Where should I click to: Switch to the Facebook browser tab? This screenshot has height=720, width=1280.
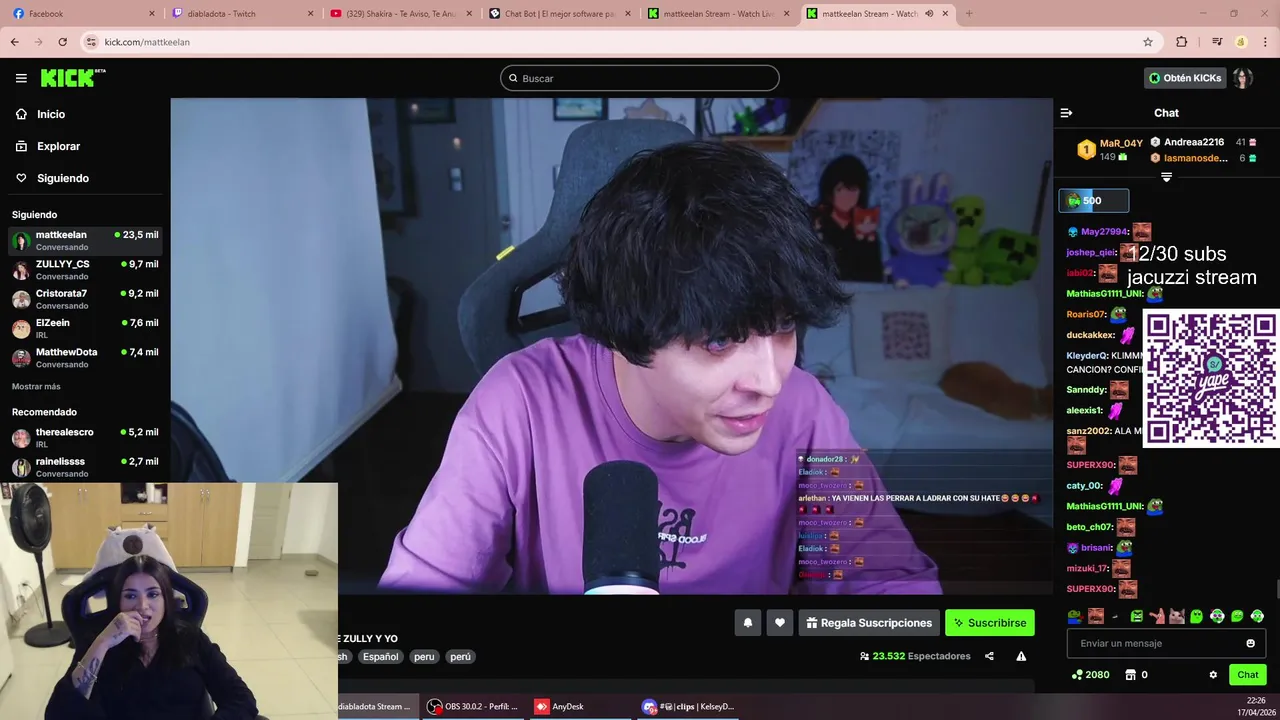85,14
